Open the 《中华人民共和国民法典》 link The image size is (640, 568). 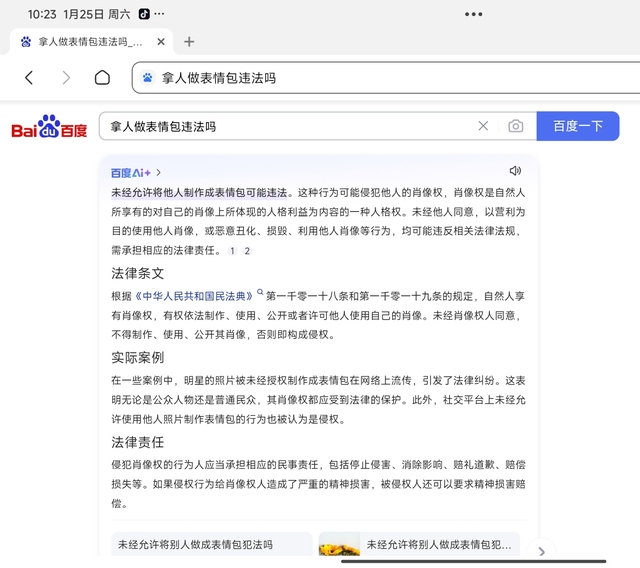(x=194, y=296)
